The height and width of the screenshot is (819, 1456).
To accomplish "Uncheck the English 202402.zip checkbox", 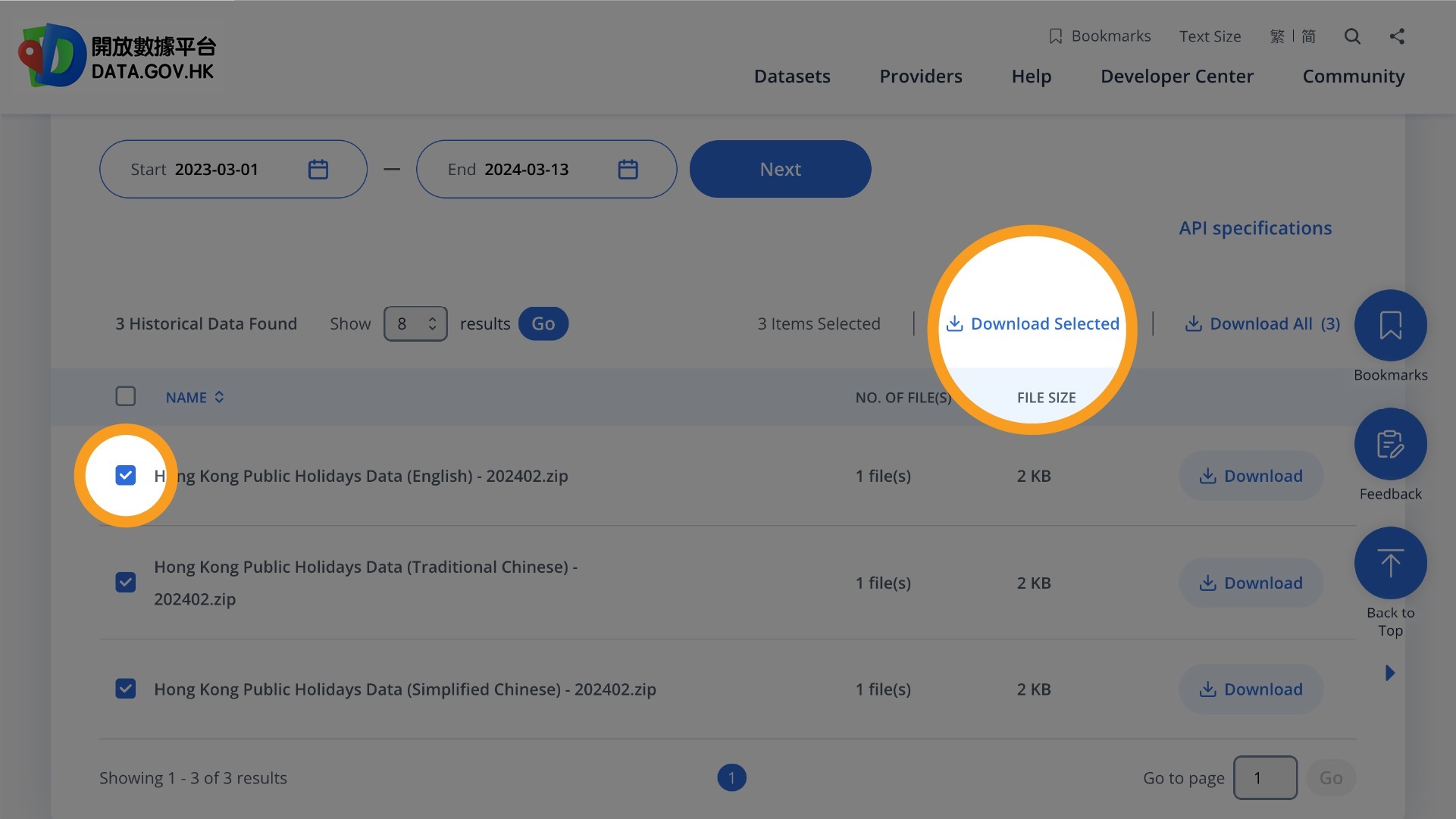I will coord(126,475).
